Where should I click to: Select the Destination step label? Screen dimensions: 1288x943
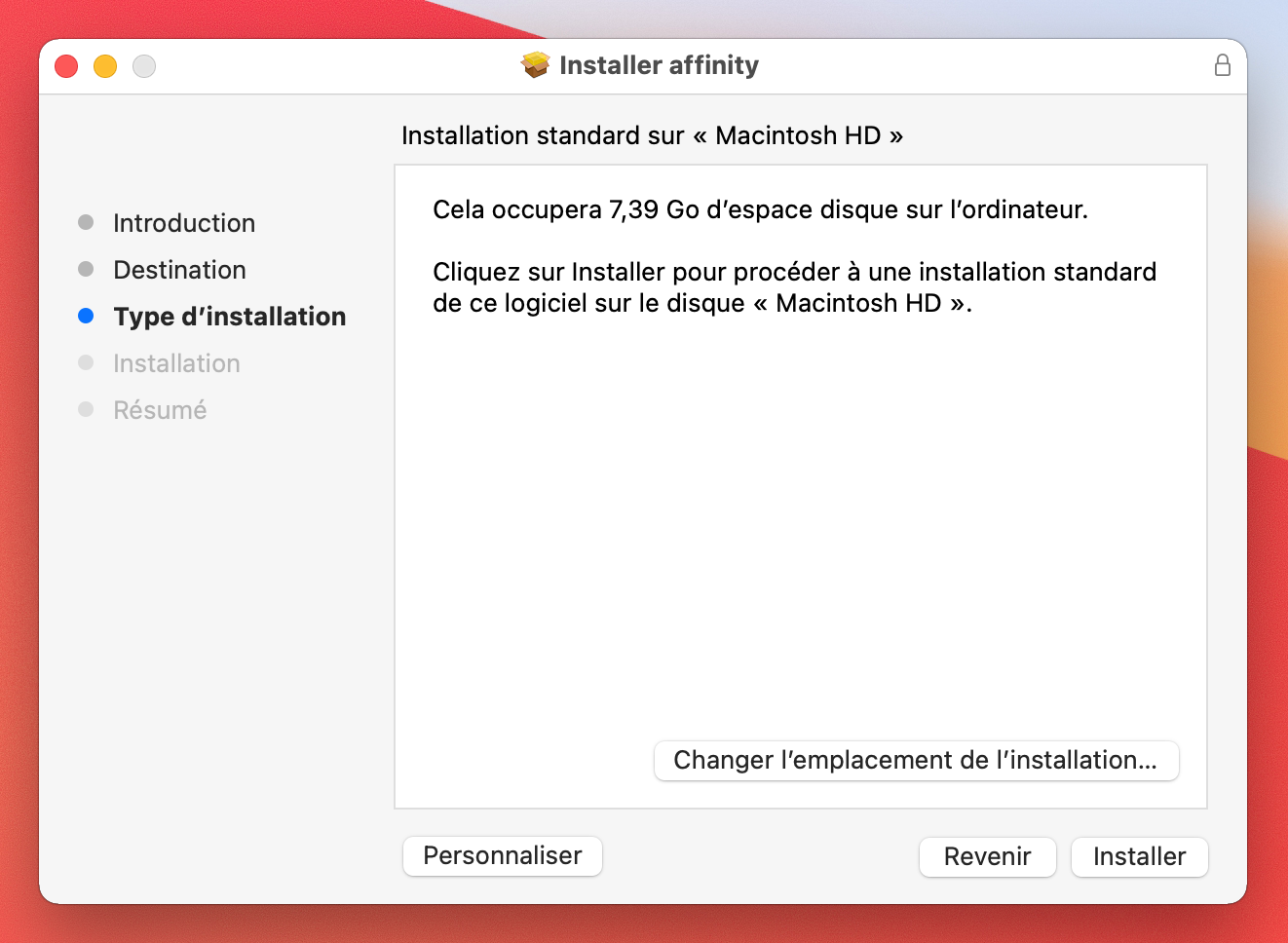pos(179,270)
